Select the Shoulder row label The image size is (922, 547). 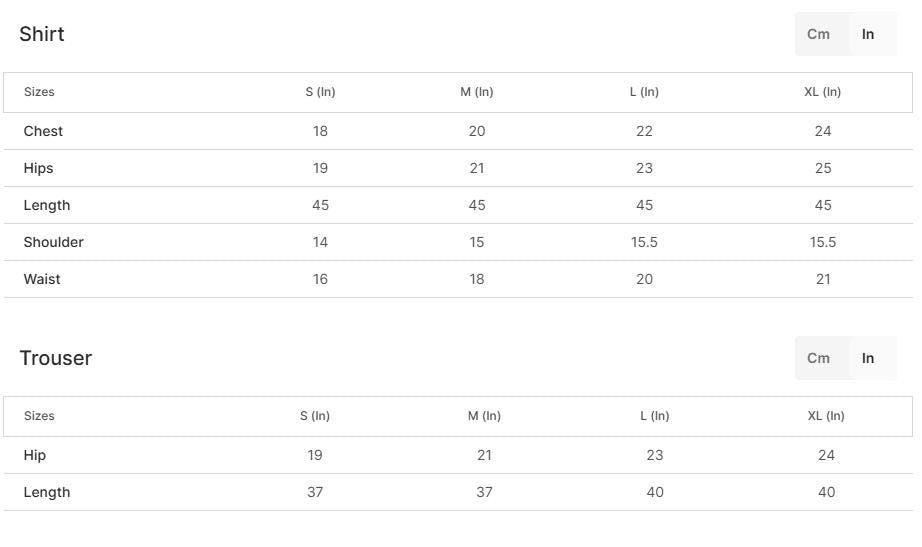click(x=54, y=242)
